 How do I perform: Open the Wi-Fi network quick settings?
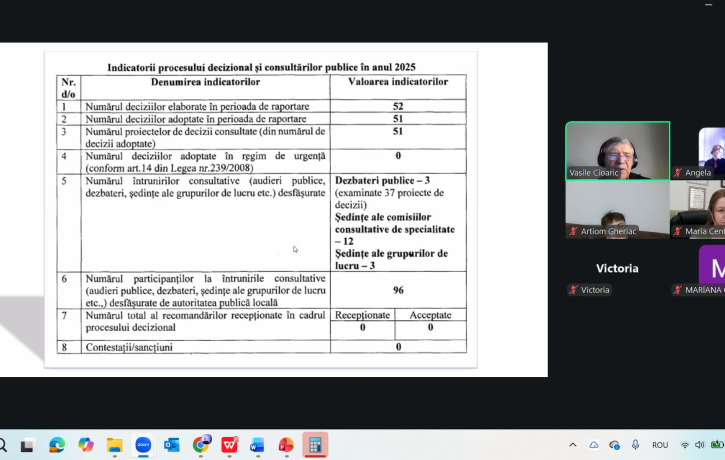[685, 445]
